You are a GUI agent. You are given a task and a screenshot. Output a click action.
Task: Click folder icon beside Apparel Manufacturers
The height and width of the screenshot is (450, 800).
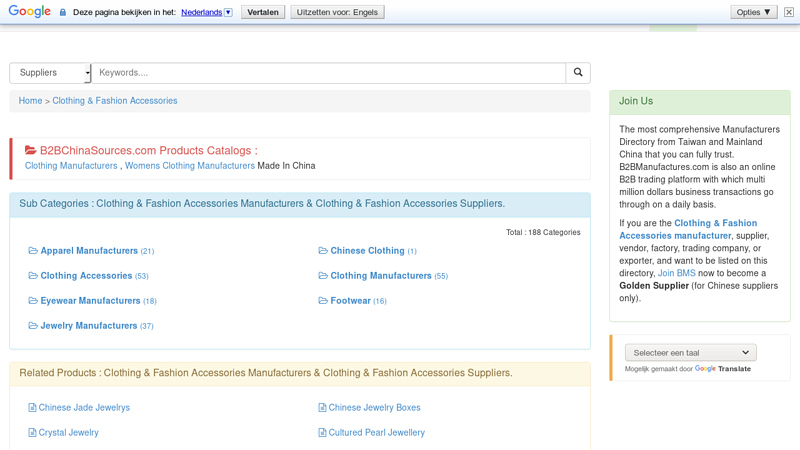point(33,251)
